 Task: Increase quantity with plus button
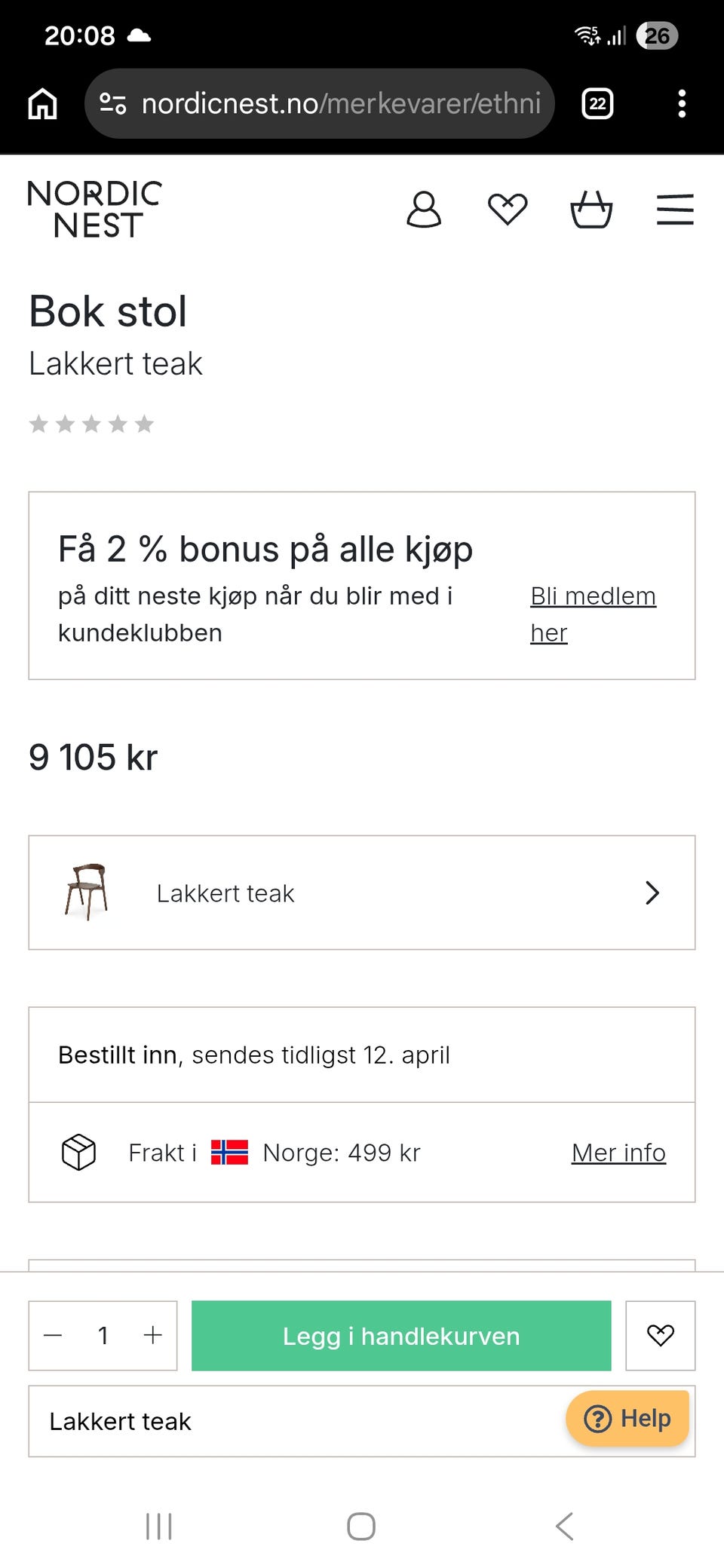pyautogui.click(x=153, y=1335)
